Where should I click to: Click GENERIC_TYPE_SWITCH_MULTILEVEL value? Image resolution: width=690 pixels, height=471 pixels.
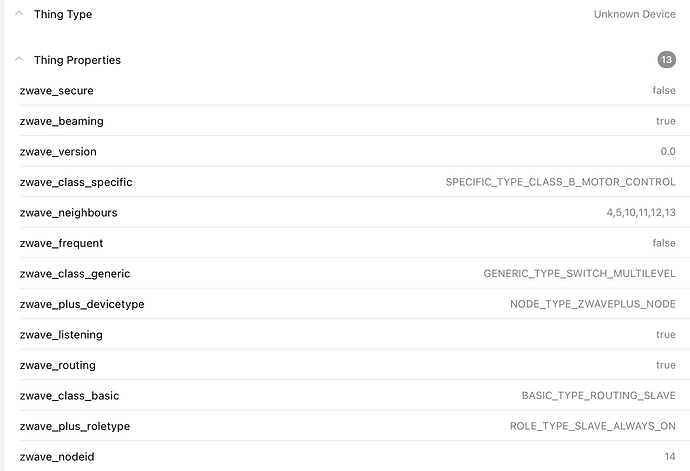coord(580,273)
